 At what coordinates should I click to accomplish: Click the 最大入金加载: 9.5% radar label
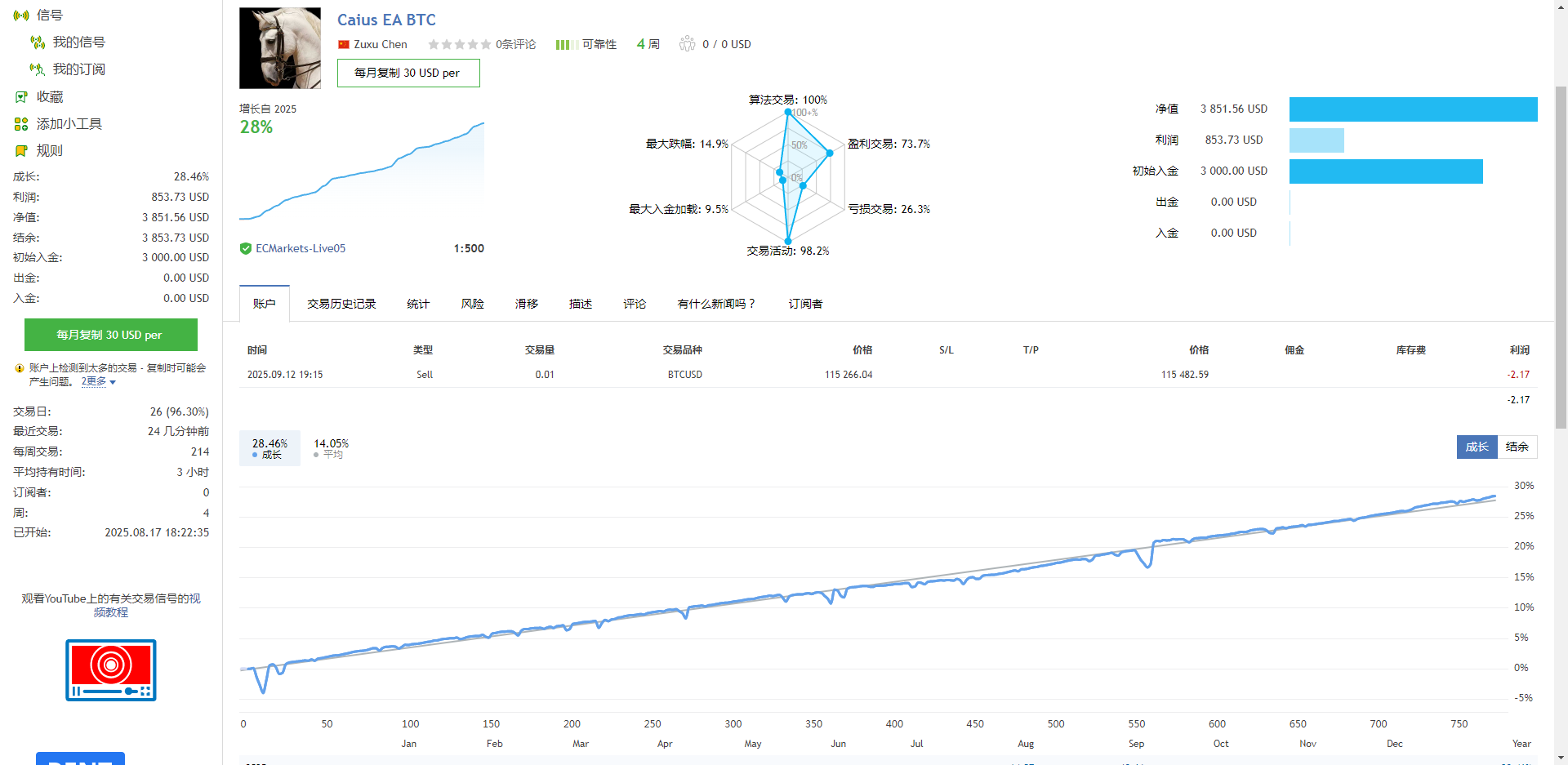click(x=679, y=210)
